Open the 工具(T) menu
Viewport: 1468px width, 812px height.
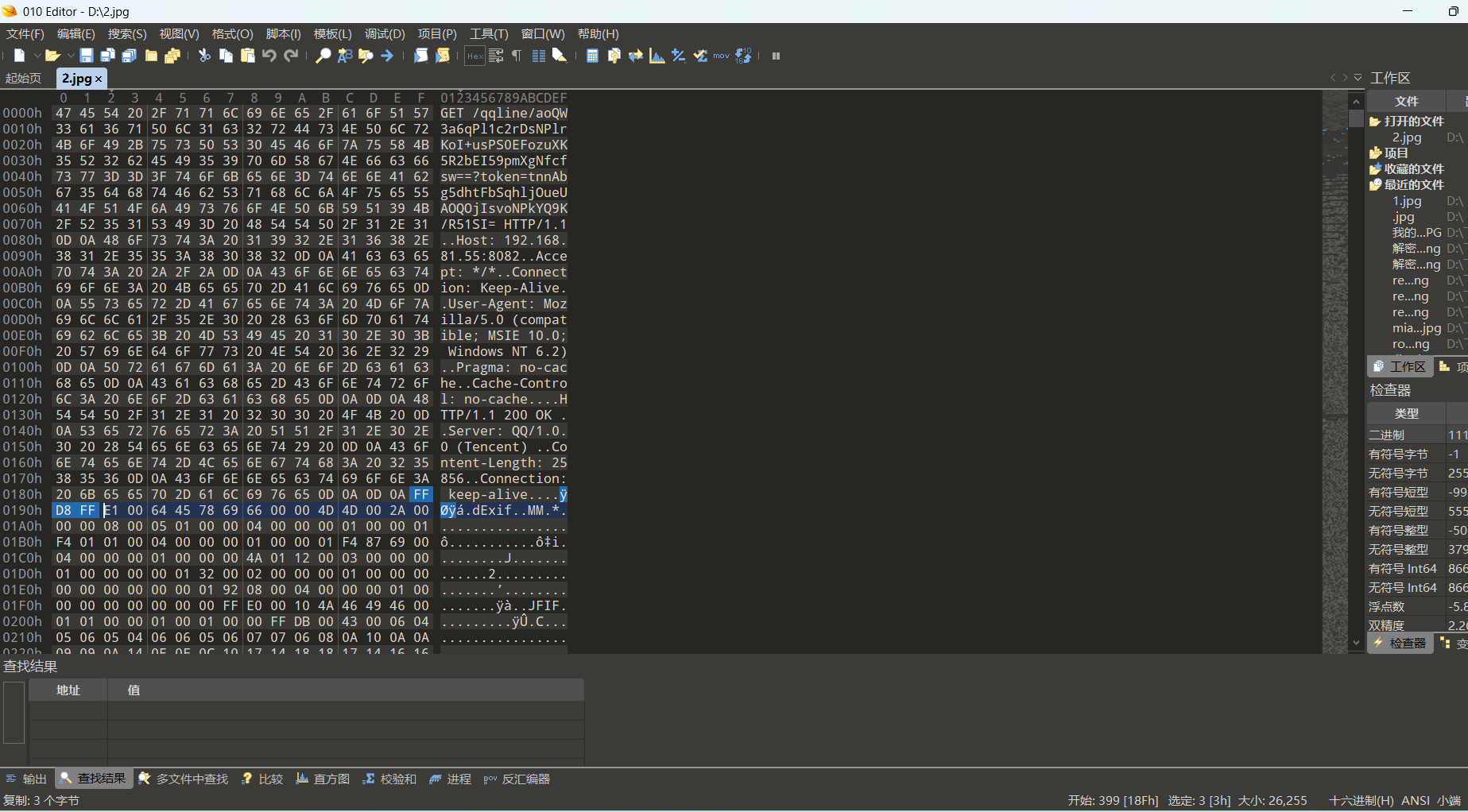point(489,34)
